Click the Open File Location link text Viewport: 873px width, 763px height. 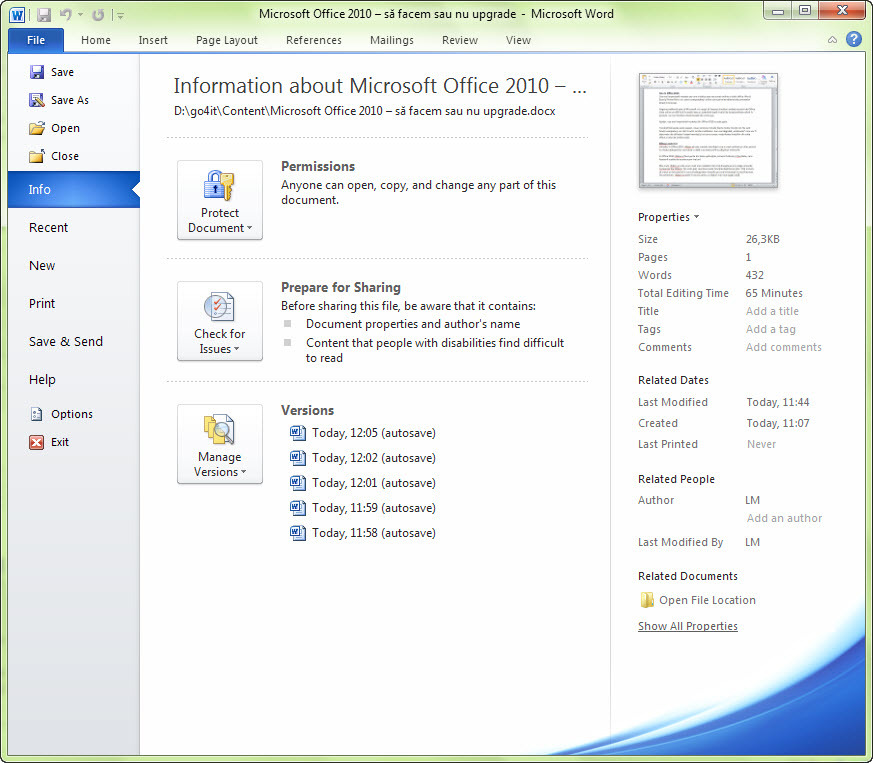[708, 600]
